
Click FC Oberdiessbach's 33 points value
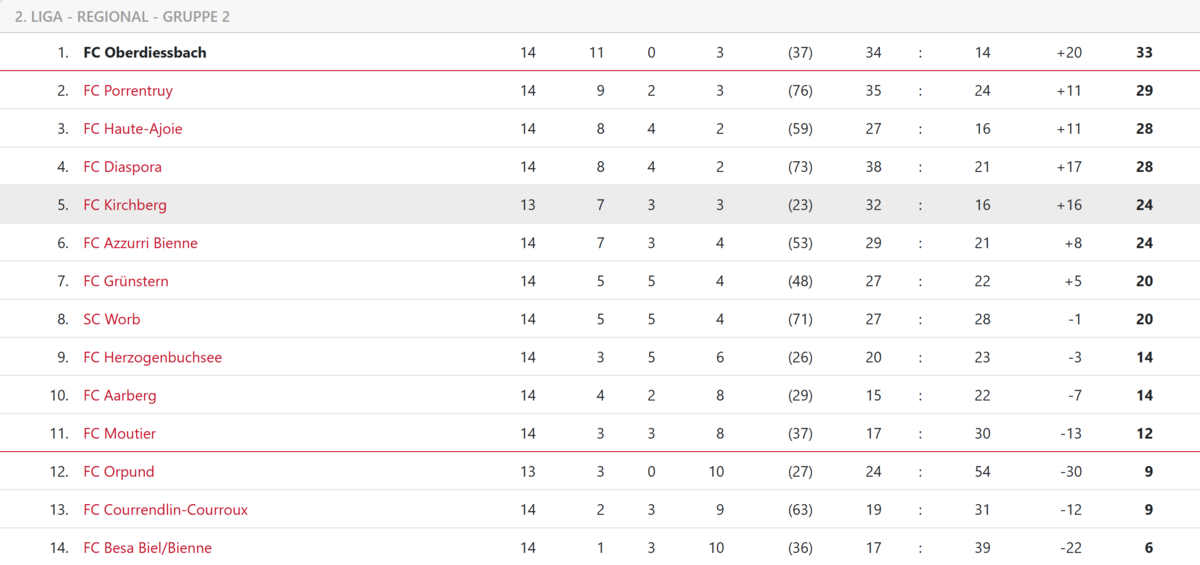tap(1144, 52)
